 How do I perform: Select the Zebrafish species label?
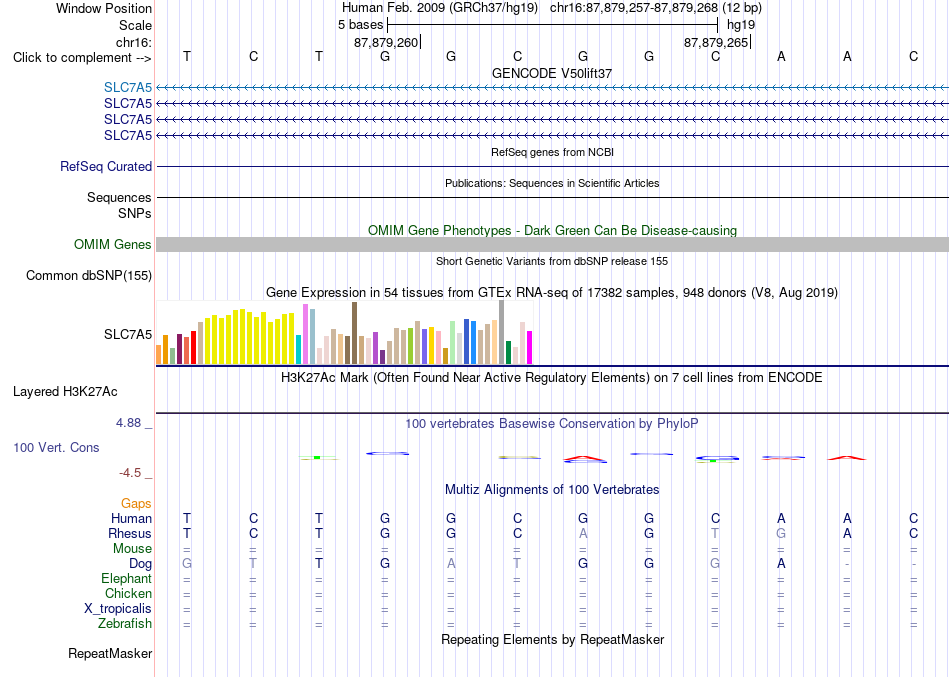[x=125, y=623]
